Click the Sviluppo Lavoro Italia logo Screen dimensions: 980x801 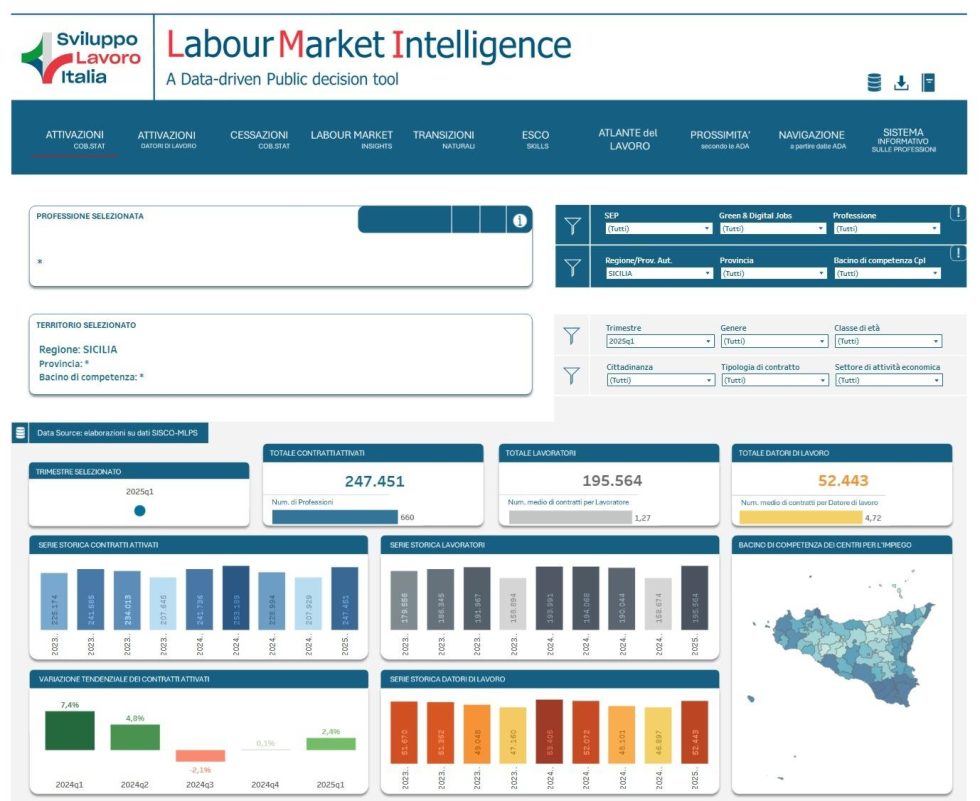coord(82,58)
